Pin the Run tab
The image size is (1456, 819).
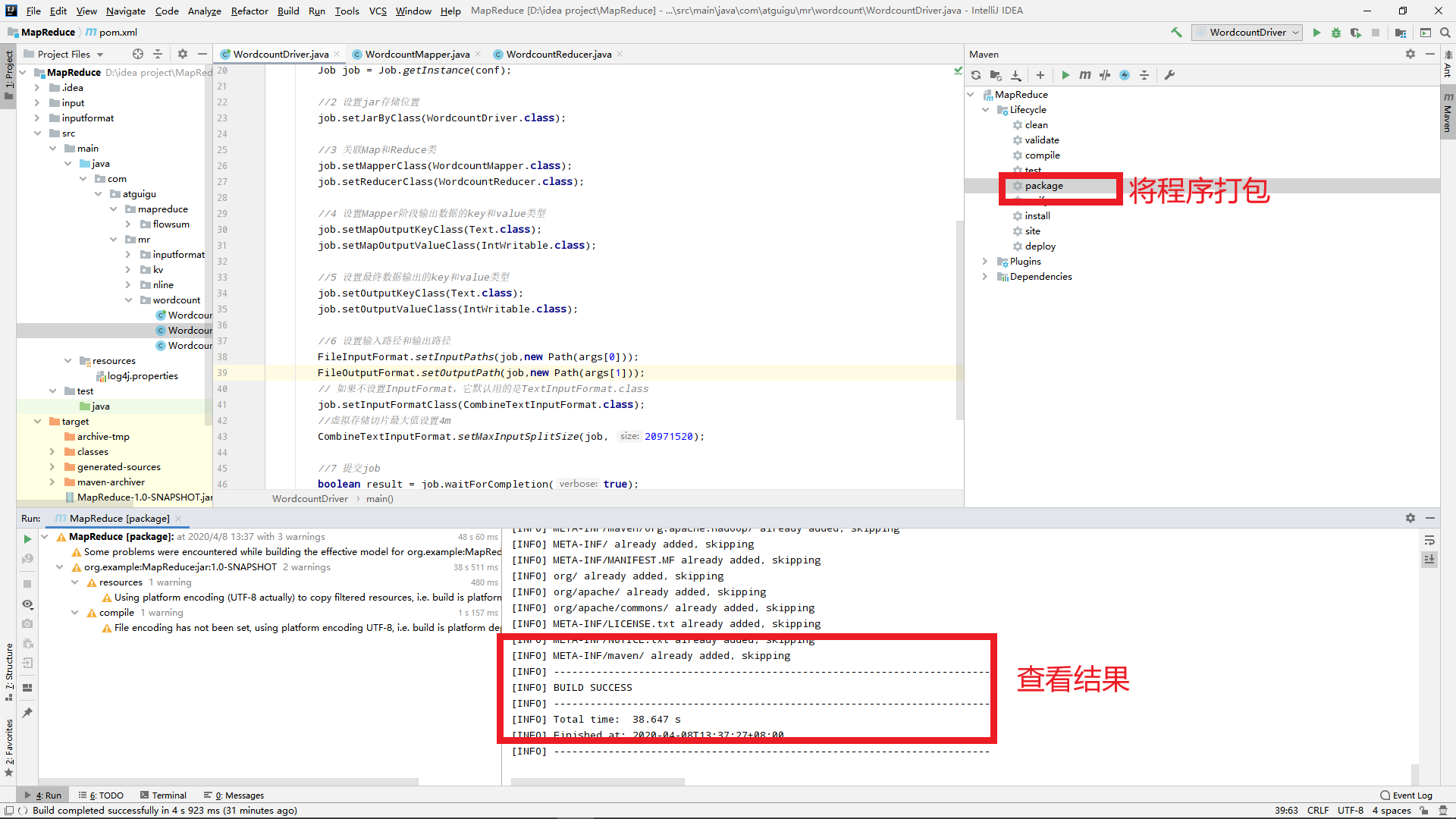click(27, 713)
